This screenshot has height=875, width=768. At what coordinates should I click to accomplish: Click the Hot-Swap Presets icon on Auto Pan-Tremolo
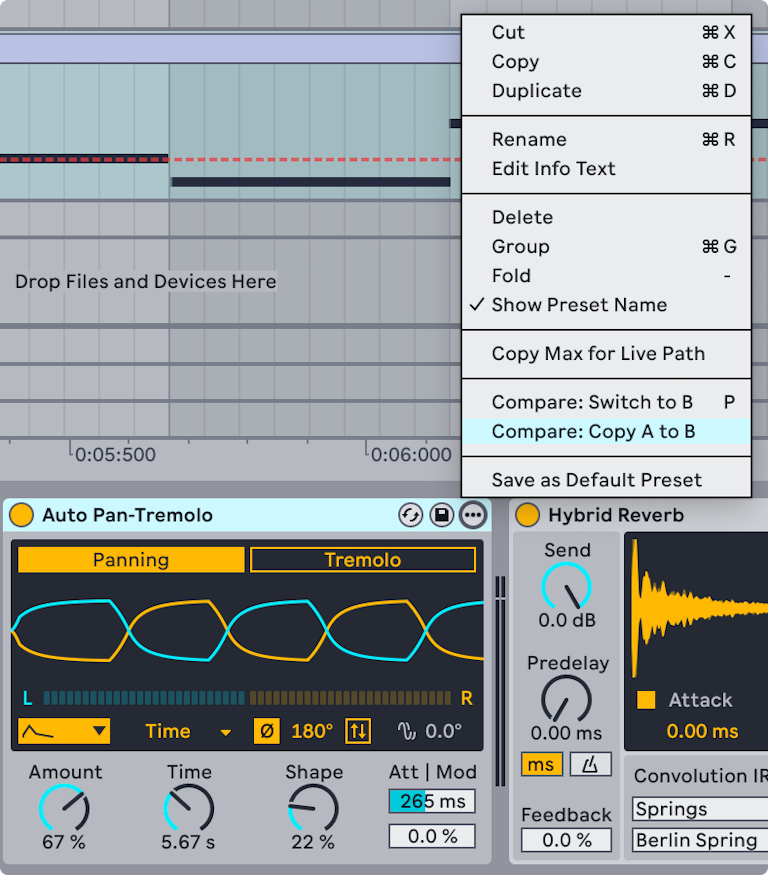[x=410, y=515]
